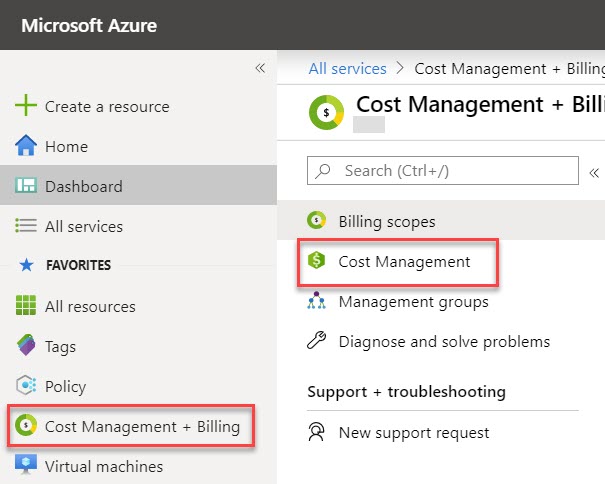
Task: Open Cost Management + Billing from favorites
Action: coord(141,427)
